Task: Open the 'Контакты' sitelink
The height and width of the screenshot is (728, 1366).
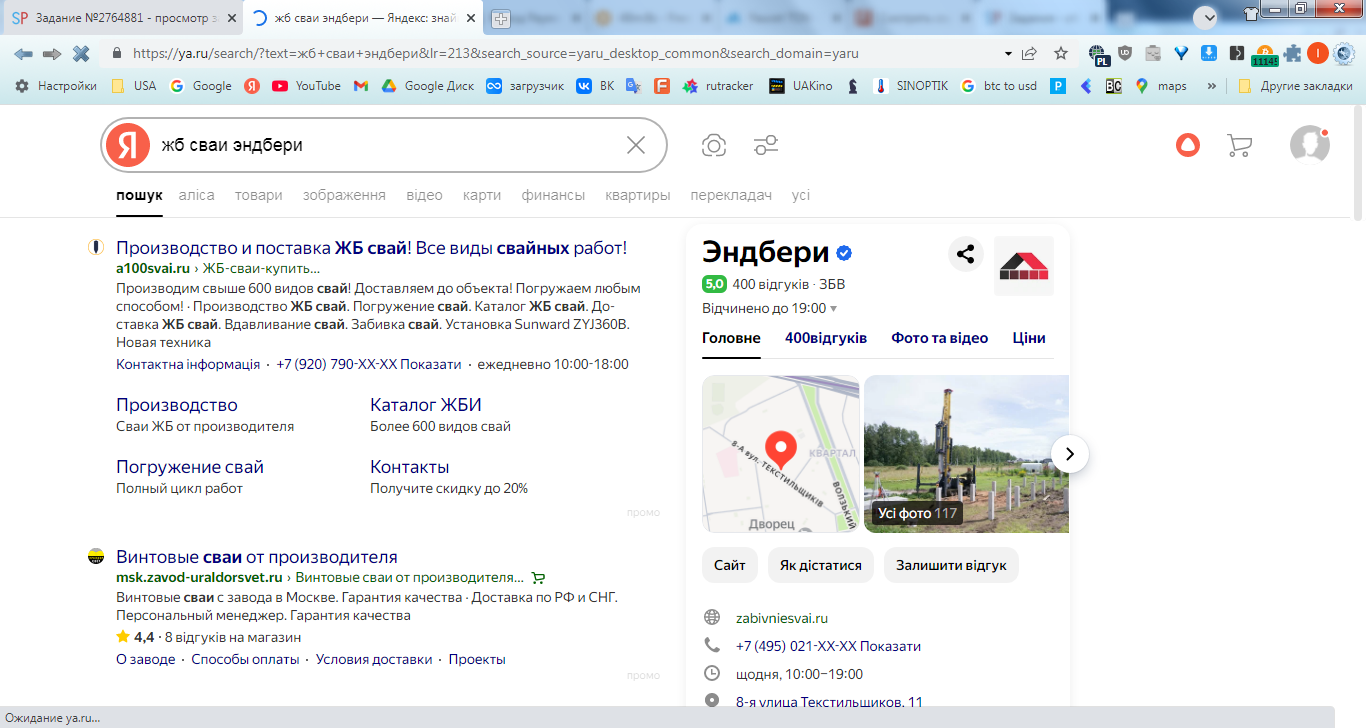Action: tap(410, 467)
